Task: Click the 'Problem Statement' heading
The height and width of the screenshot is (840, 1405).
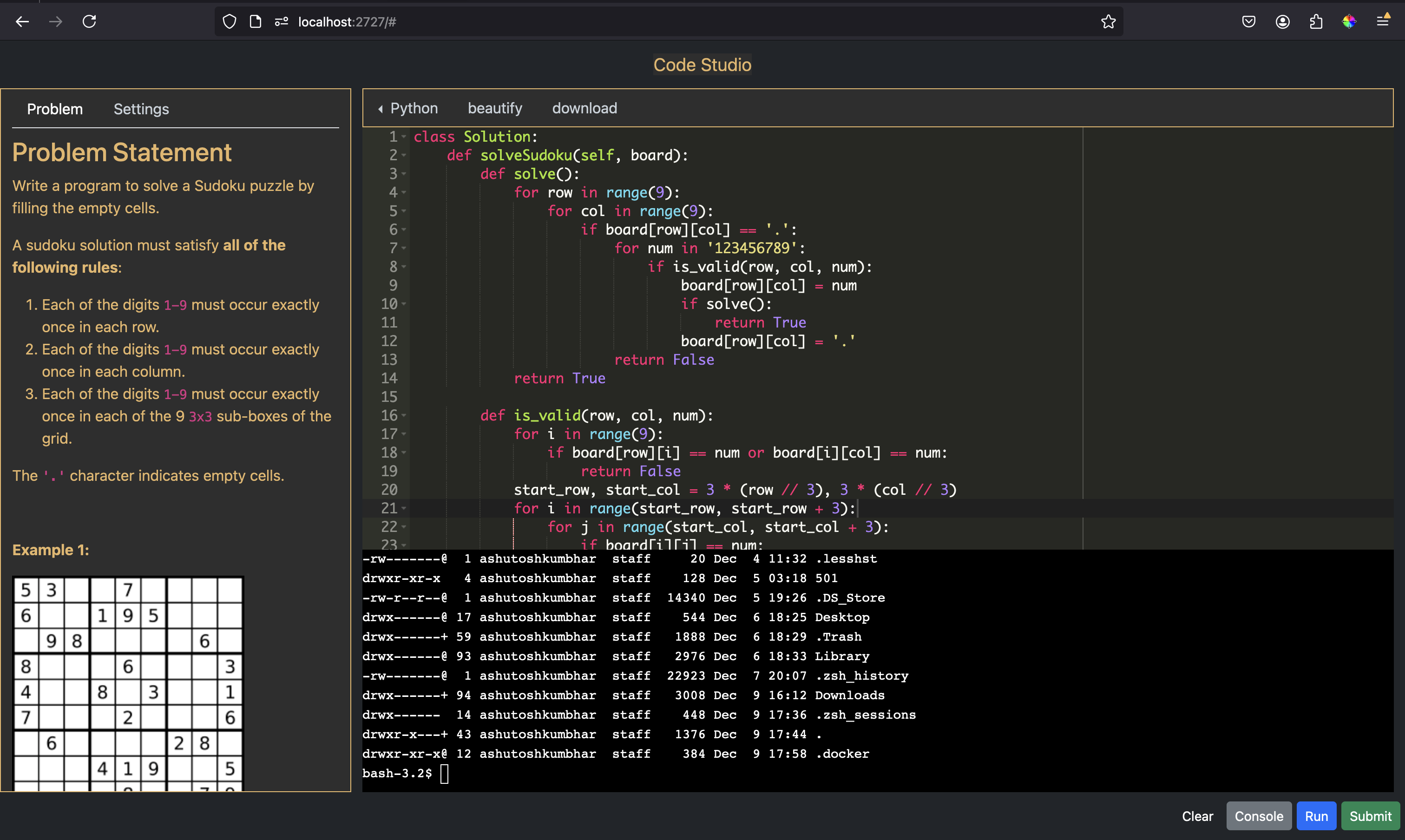Action: pos(122,152)
